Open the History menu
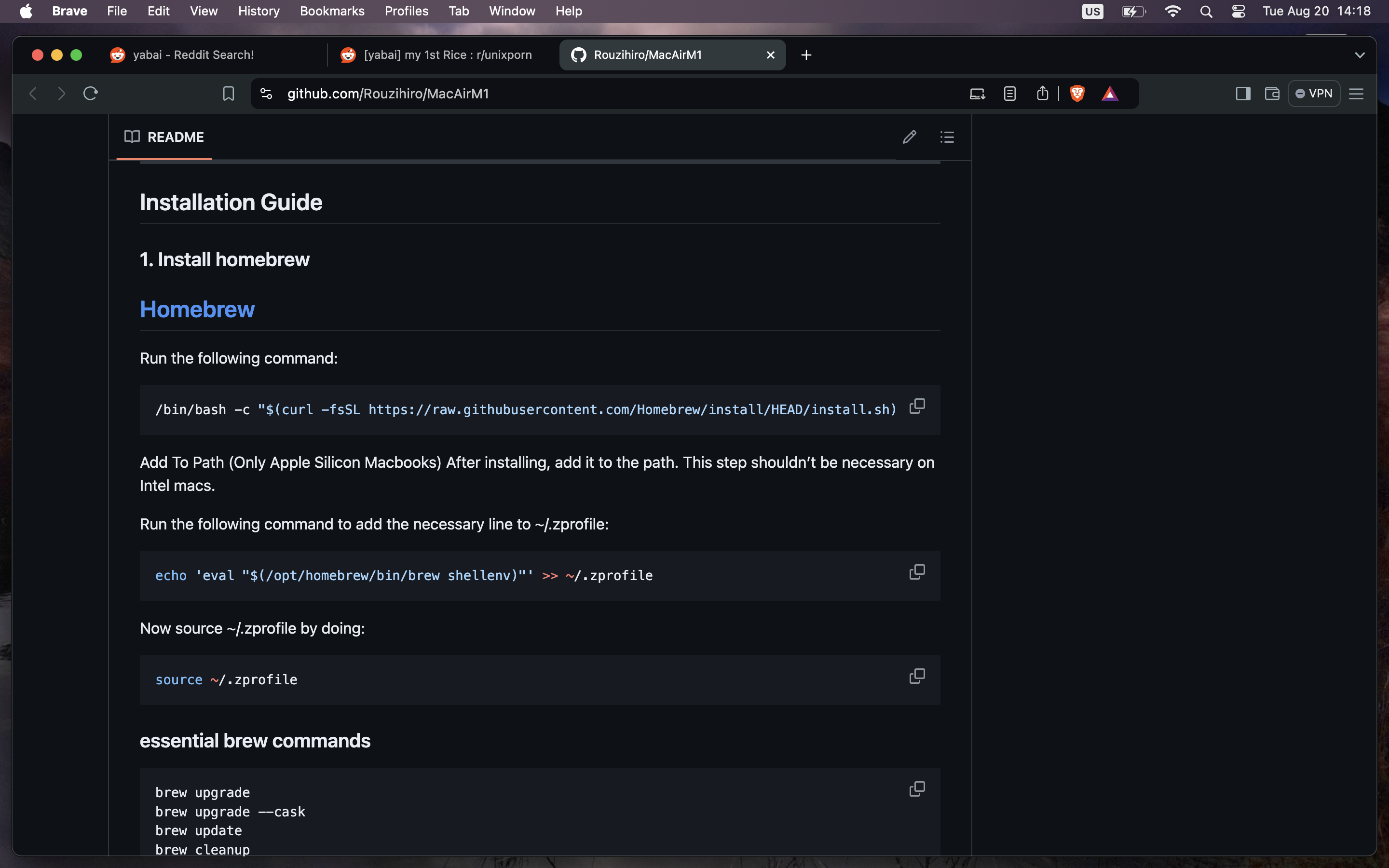This screenshot has width=1389, height=868. click(x=259, y=11)
